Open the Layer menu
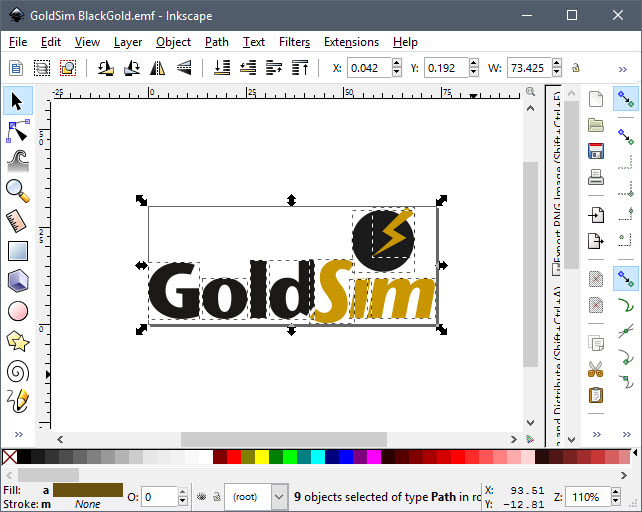 128,42
